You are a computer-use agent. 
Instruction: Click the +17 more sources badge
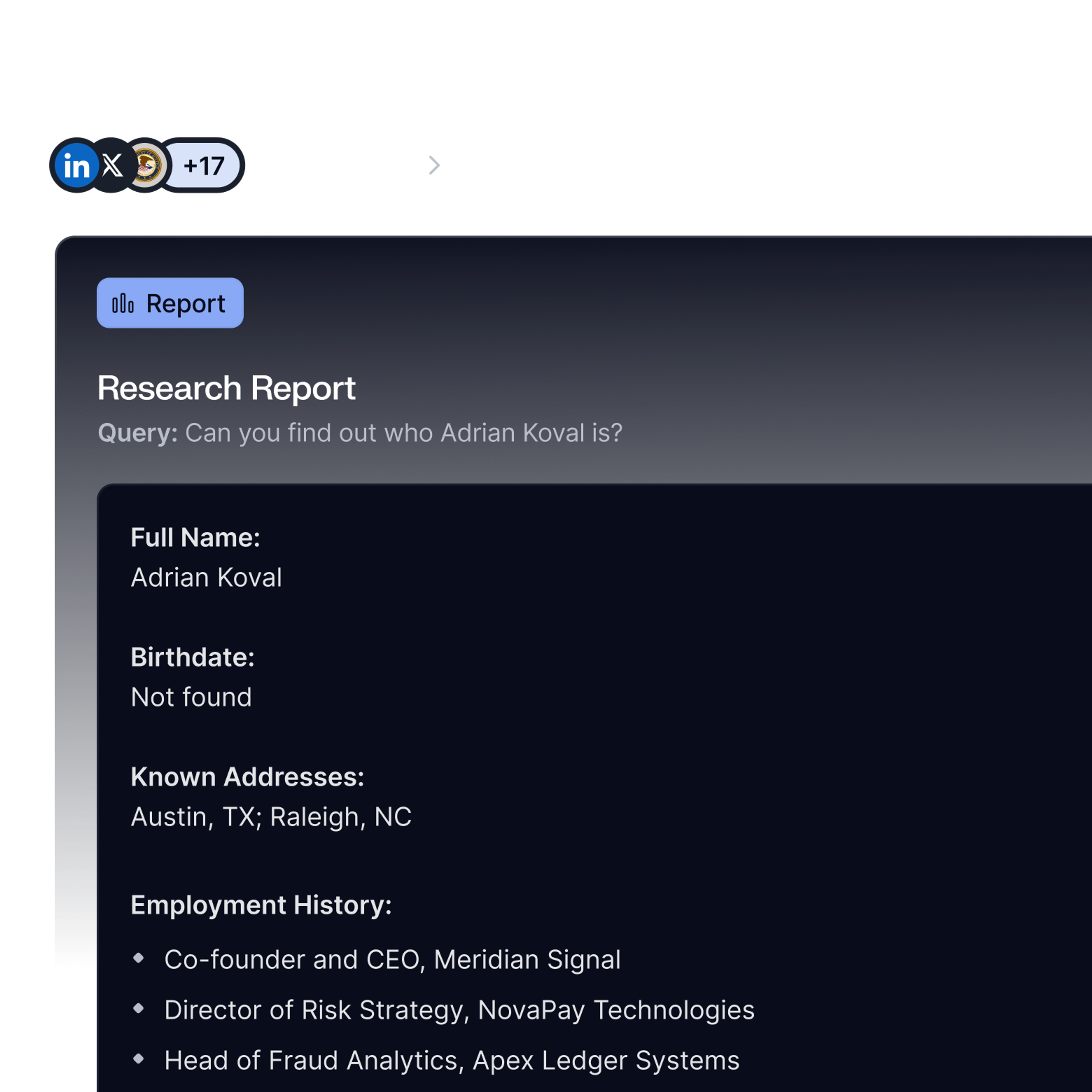204,166
